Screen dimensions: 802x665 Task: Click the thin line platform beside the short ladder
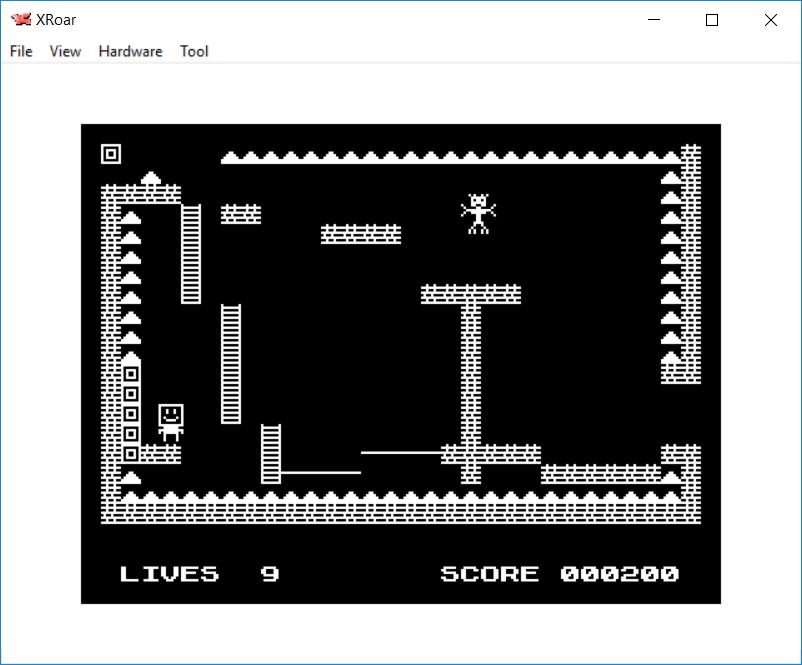click(x=320, y=472)
